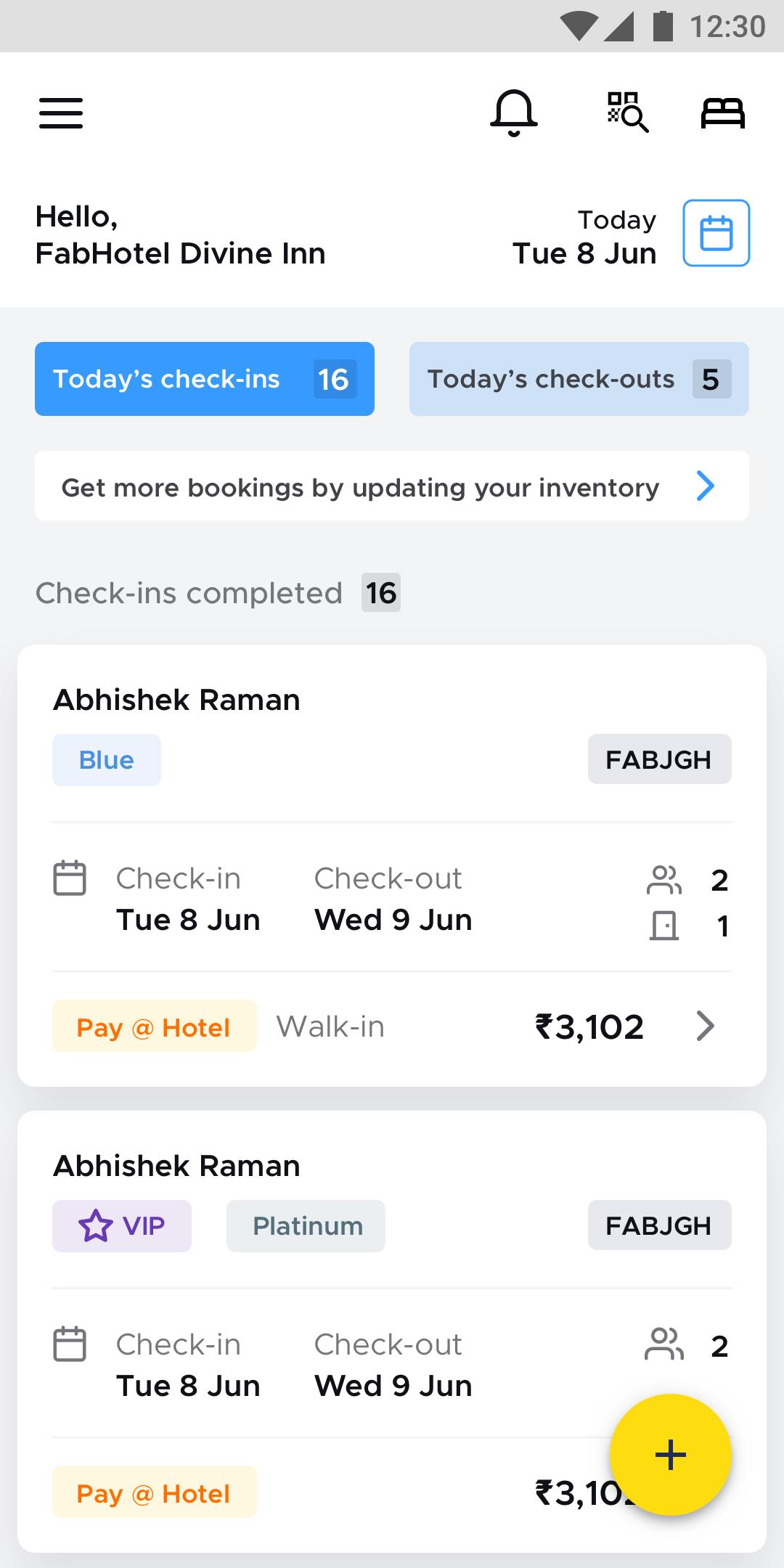784x1568 pixels.
Task: Open inventory update banner chevron
Action: 706,486
